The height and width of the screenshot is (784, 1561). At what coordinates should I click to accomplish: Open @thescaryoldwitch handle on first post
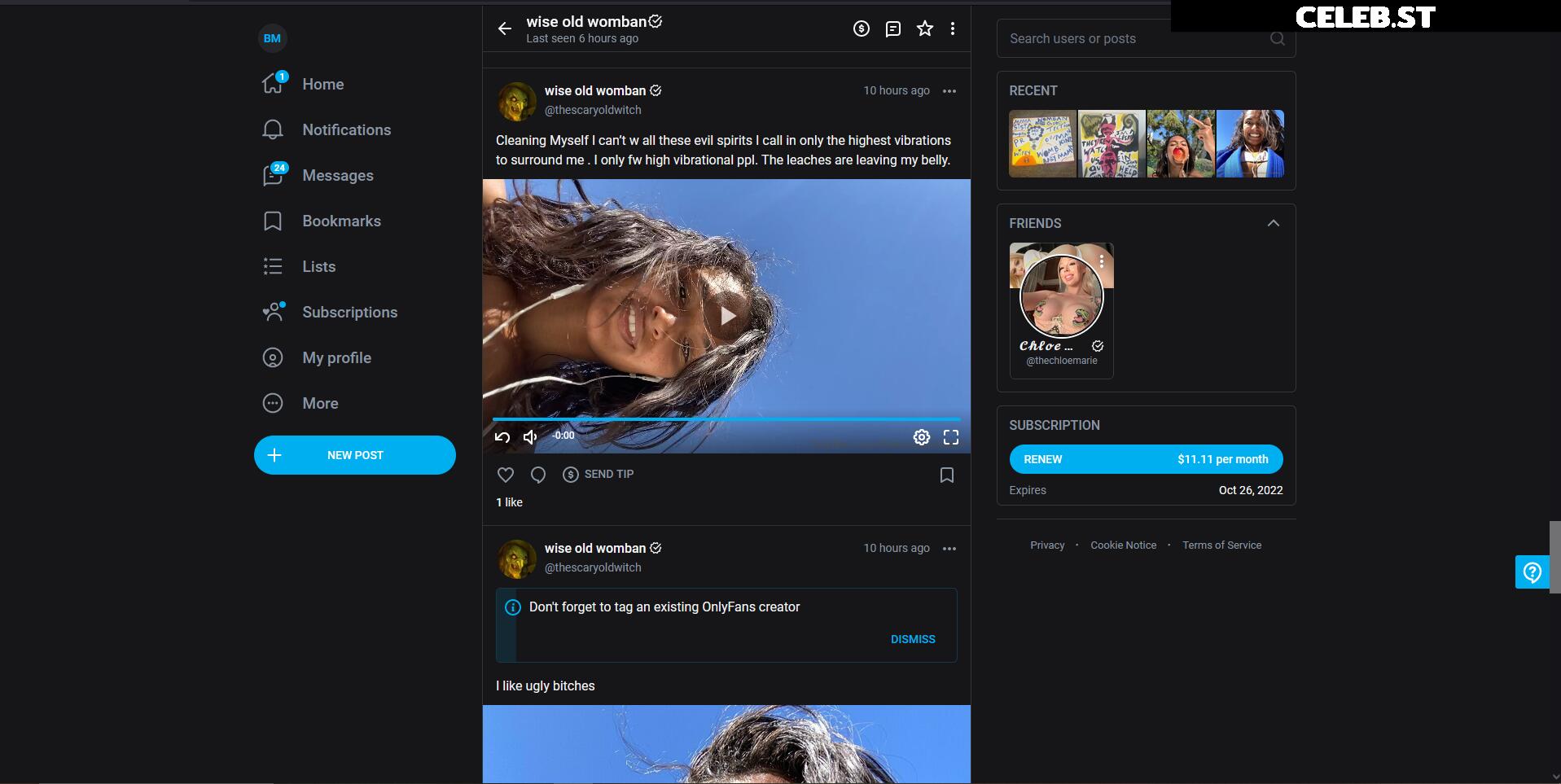pyautogui.click(x=593, y=110)
